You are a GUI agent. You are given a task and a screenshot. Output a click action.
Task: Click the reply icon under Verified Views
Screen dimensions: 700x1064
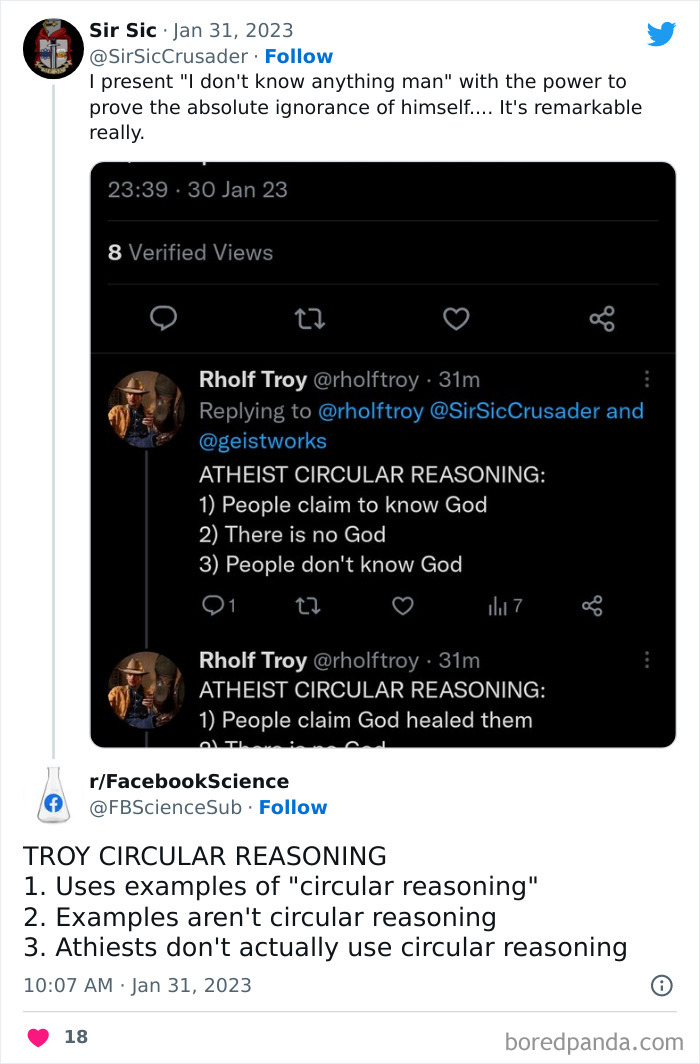pos(163,318)
